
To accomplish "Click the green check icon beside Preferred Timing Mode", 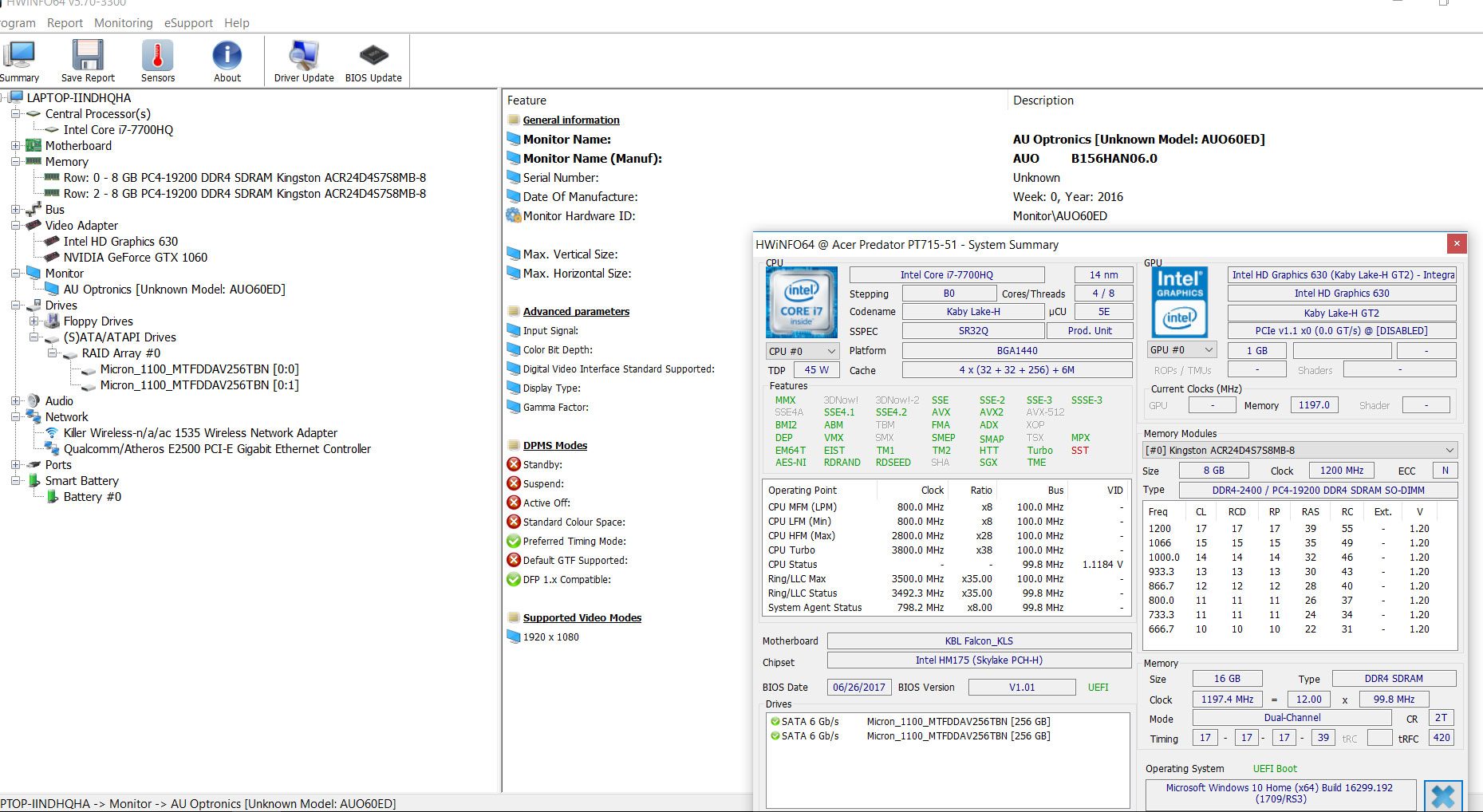I will pos(514,541).
